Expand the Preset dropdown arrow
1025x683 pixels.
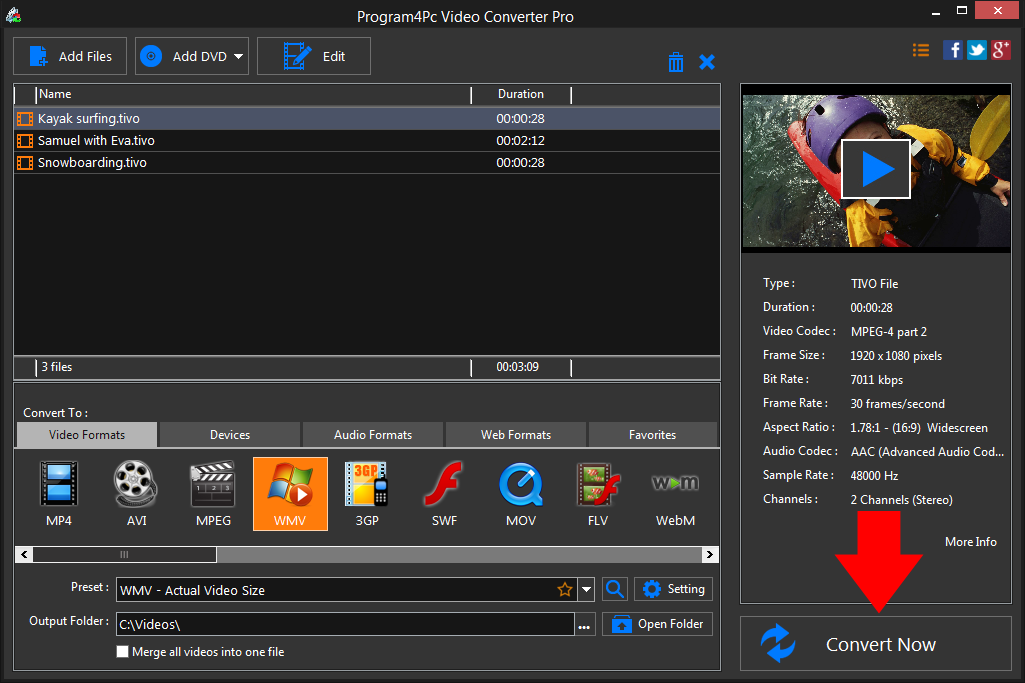pos(586,590)
